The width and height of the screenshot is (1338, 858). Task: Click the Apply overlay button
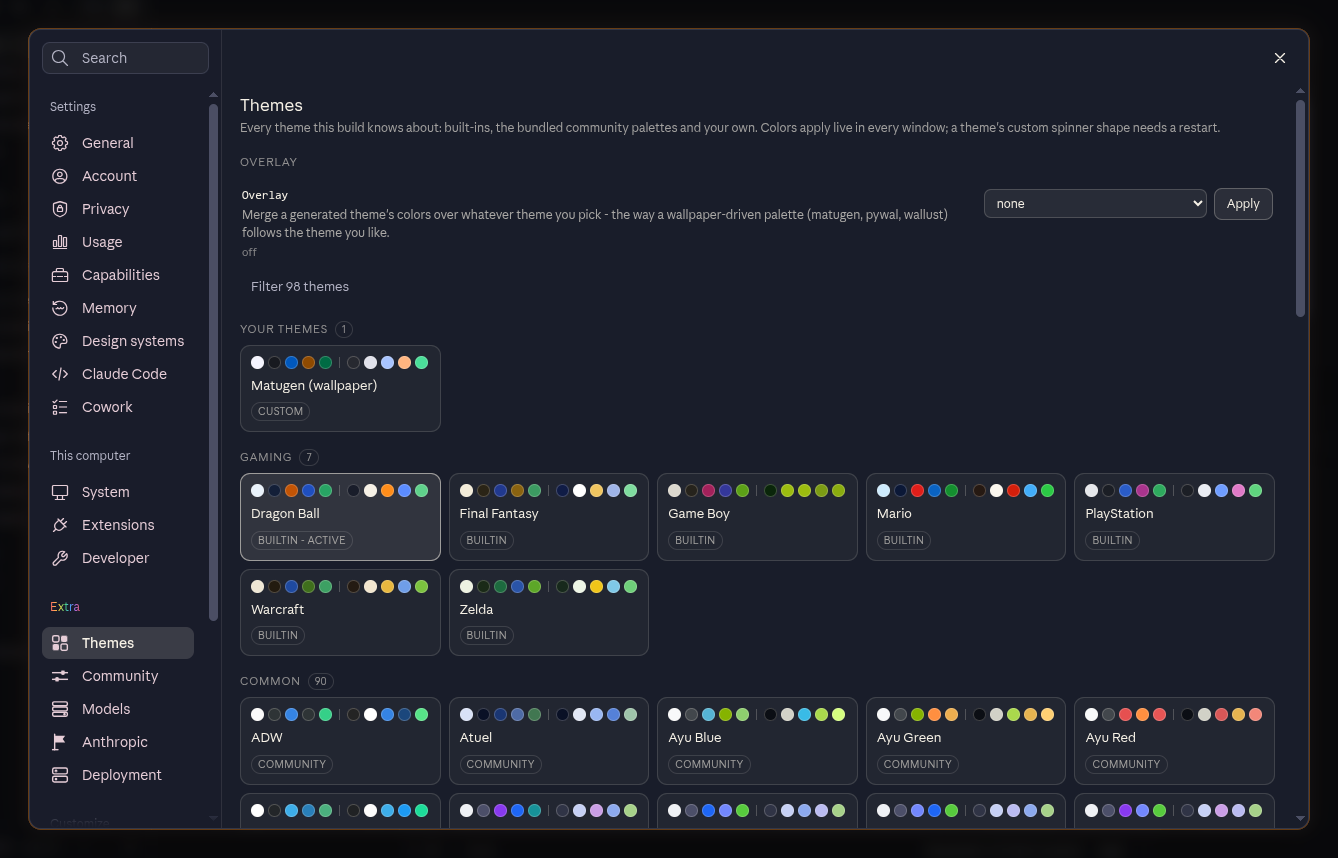click(1243, 203)
